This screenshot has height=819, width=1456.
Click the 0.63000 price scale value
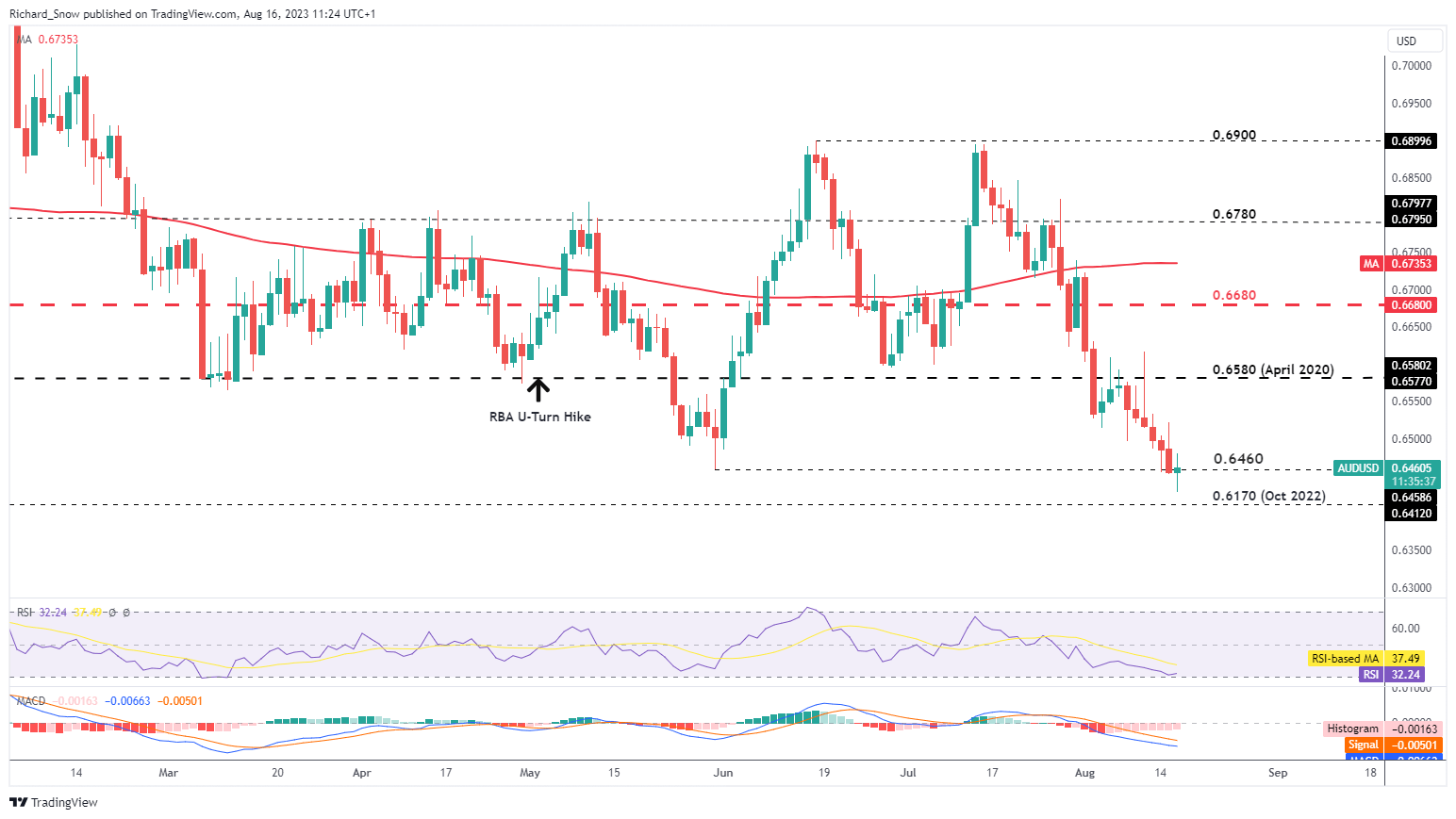(x=1412, y=588)
